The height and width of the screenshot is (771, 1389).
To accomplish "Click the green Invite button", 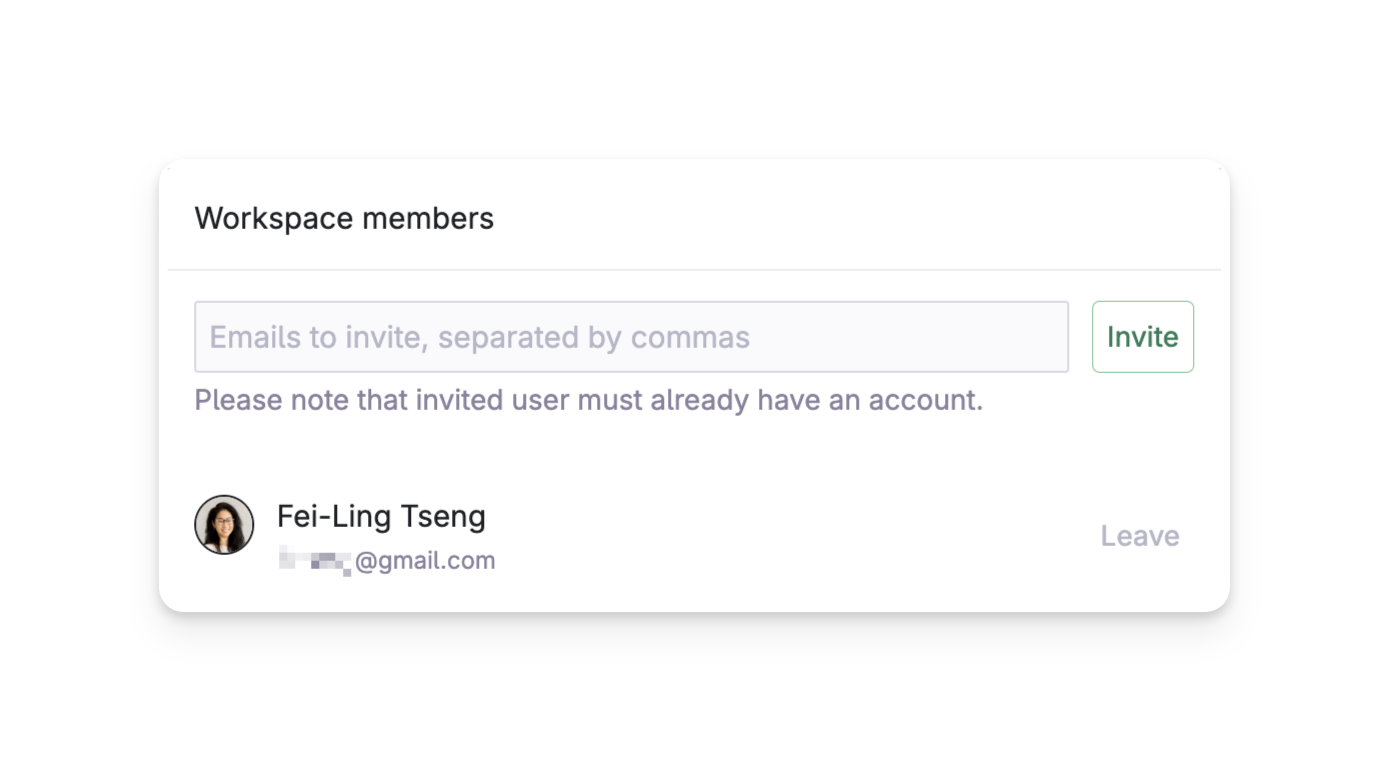I will [x=1143, y=337].
